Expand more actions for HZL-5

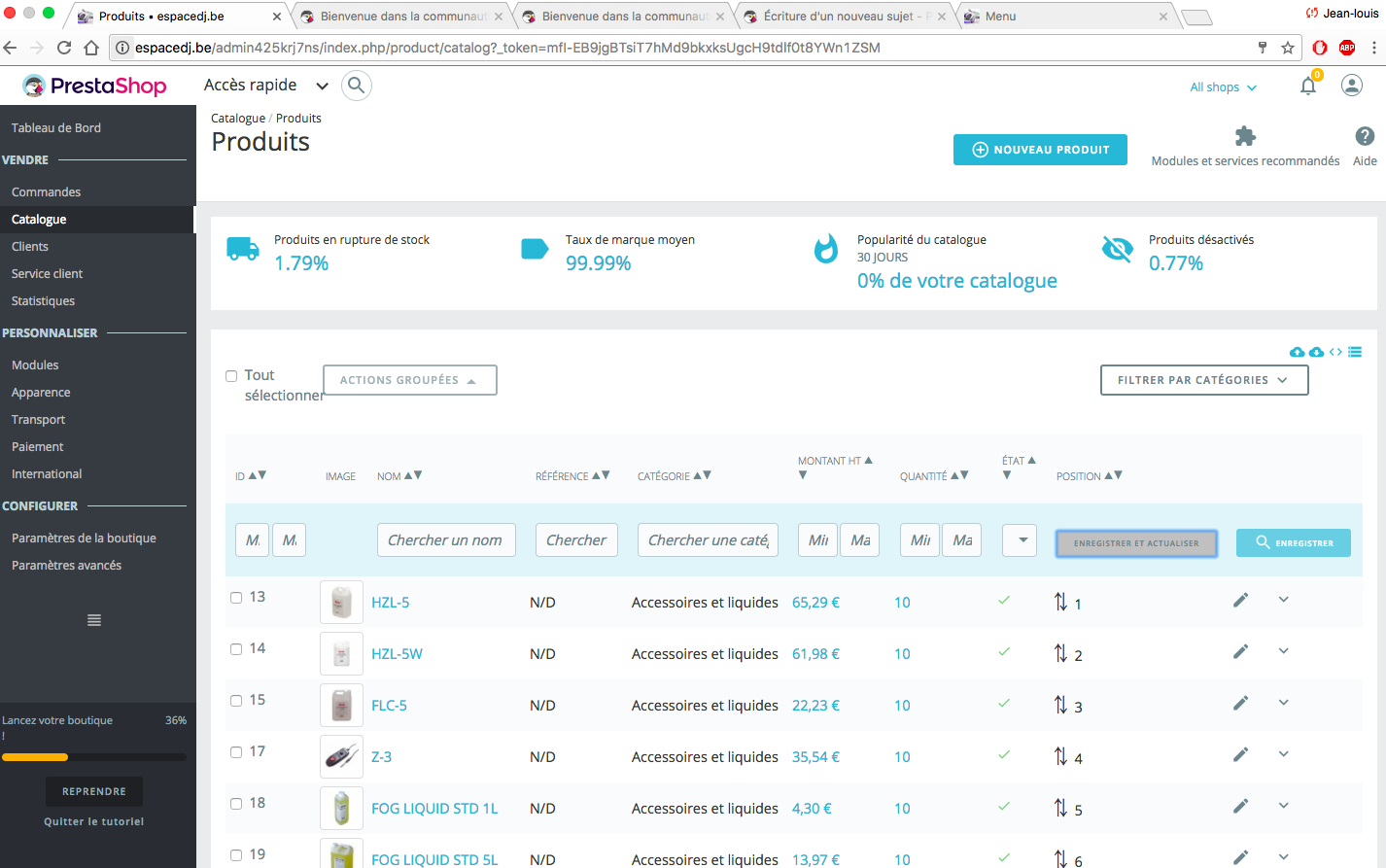(1284, 600)
